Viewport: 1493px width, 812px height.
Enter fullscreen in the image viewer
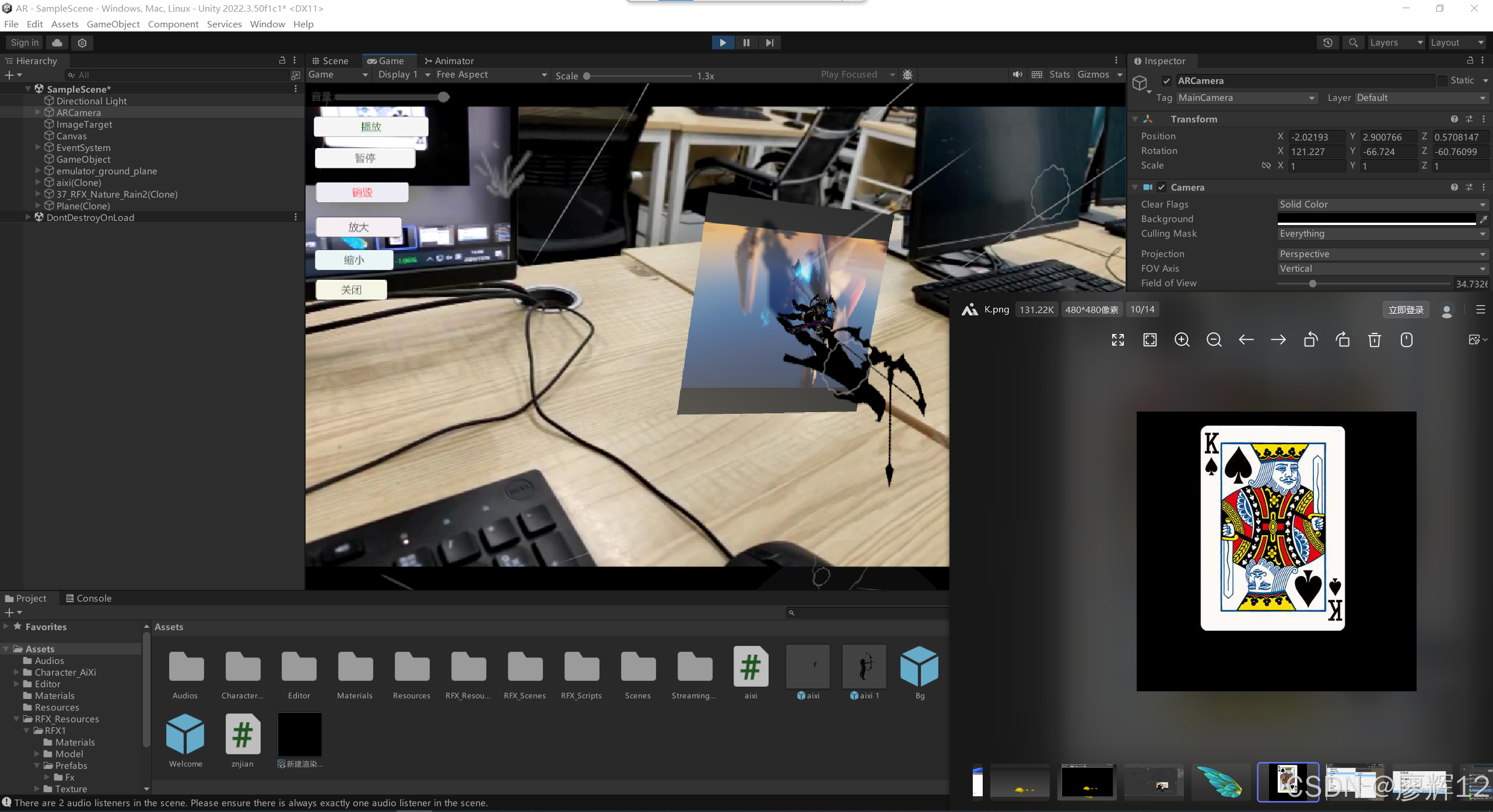[1117, 340]
